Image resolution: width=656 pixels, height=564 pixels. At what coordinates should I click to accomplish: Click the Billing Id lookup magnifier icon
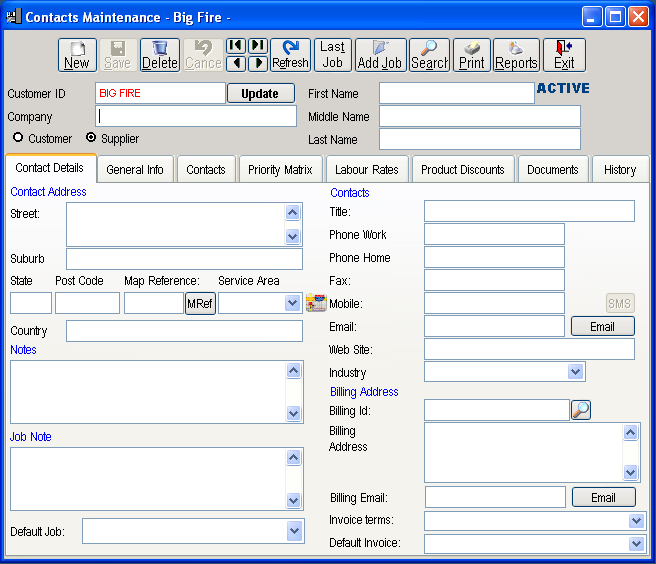click(x=581, y=410)
